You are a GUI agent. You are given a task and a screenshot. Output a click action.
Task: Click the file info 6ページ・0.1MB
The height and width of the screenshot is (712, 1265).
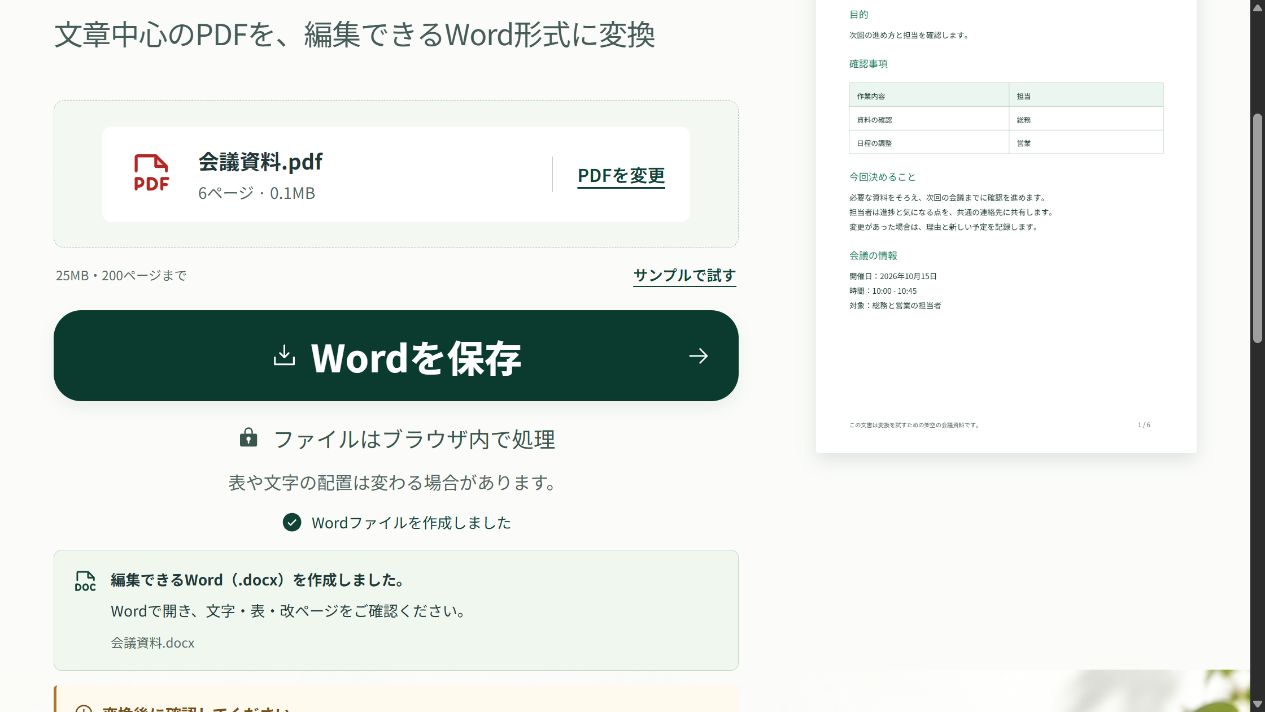256,193
